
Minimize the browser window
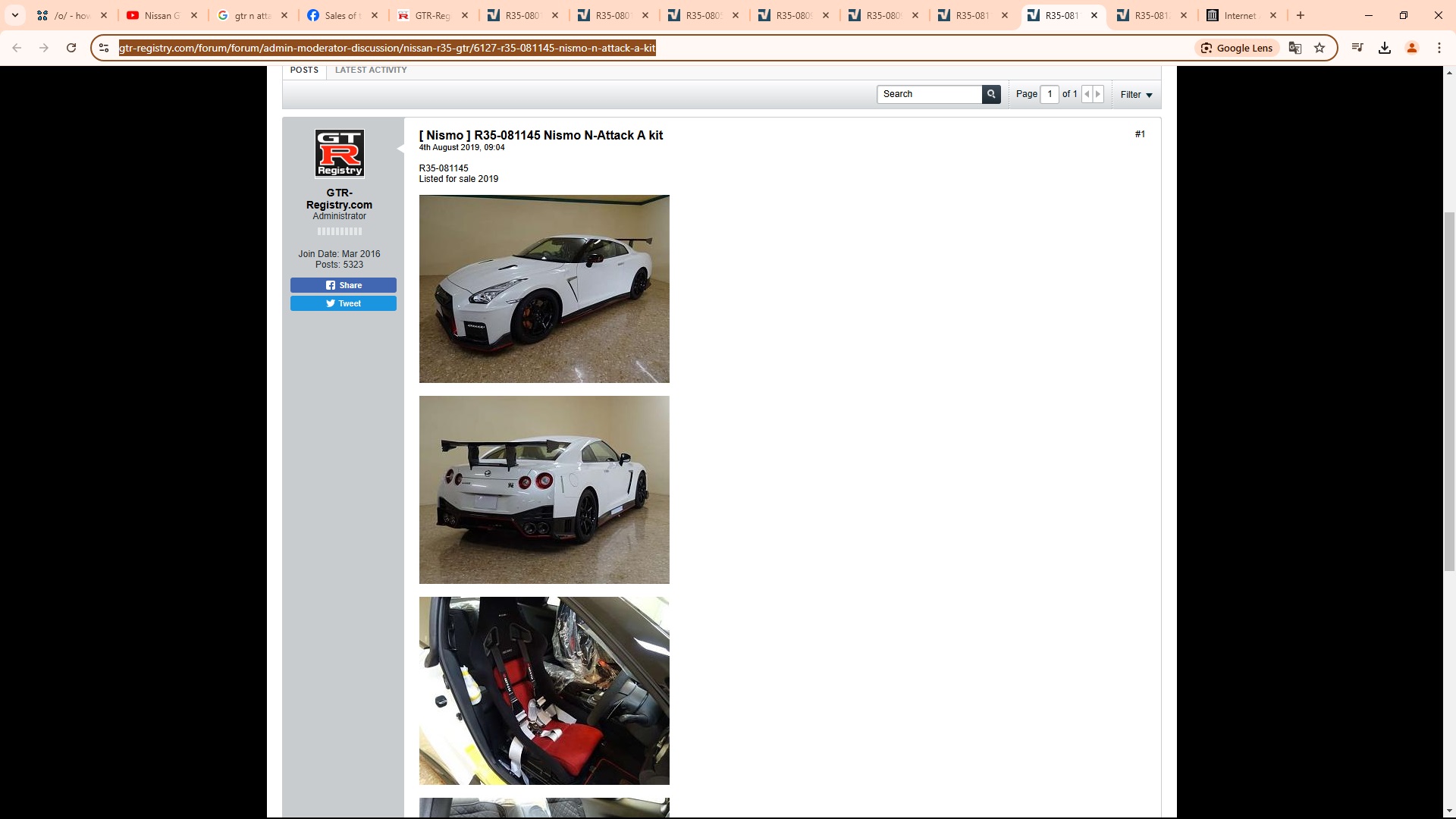click(x=1369, y=15)
